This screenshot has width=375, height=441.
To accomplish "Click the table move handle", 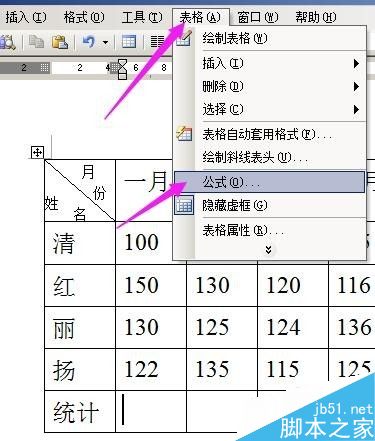I will point(37,153).
